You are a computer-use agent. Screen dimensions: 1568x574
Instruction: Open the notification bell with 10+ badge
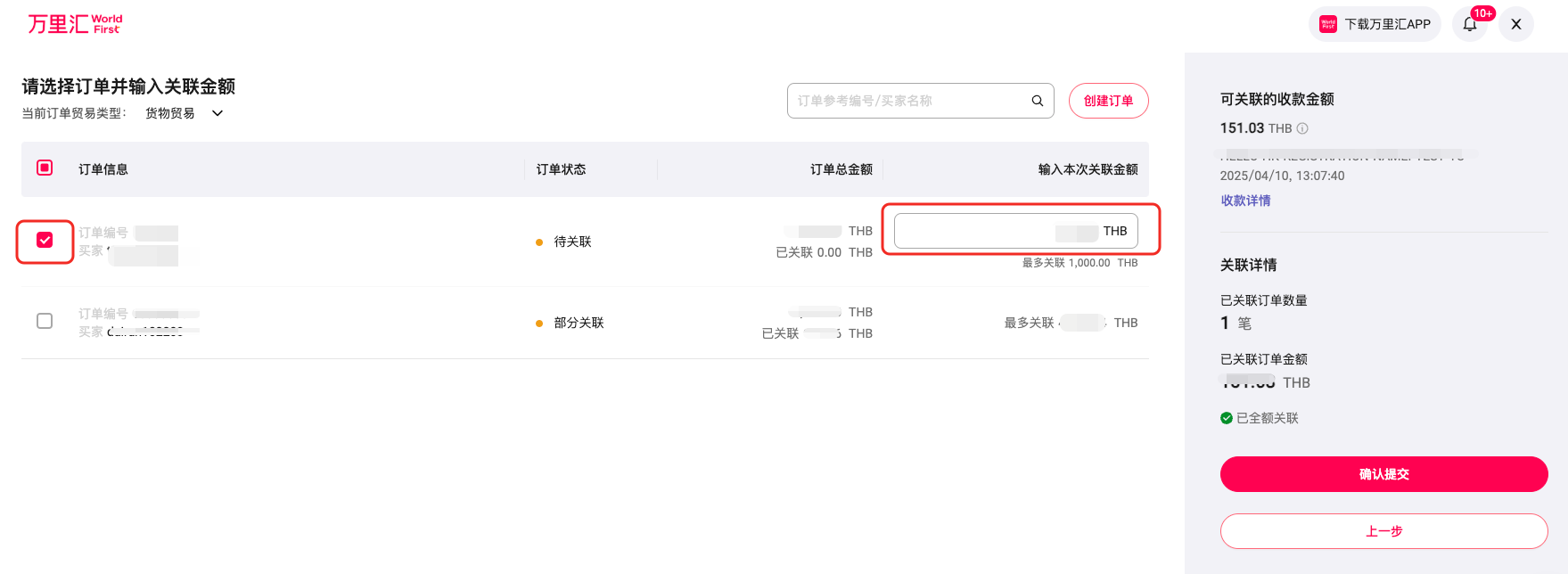point(1470,24)
